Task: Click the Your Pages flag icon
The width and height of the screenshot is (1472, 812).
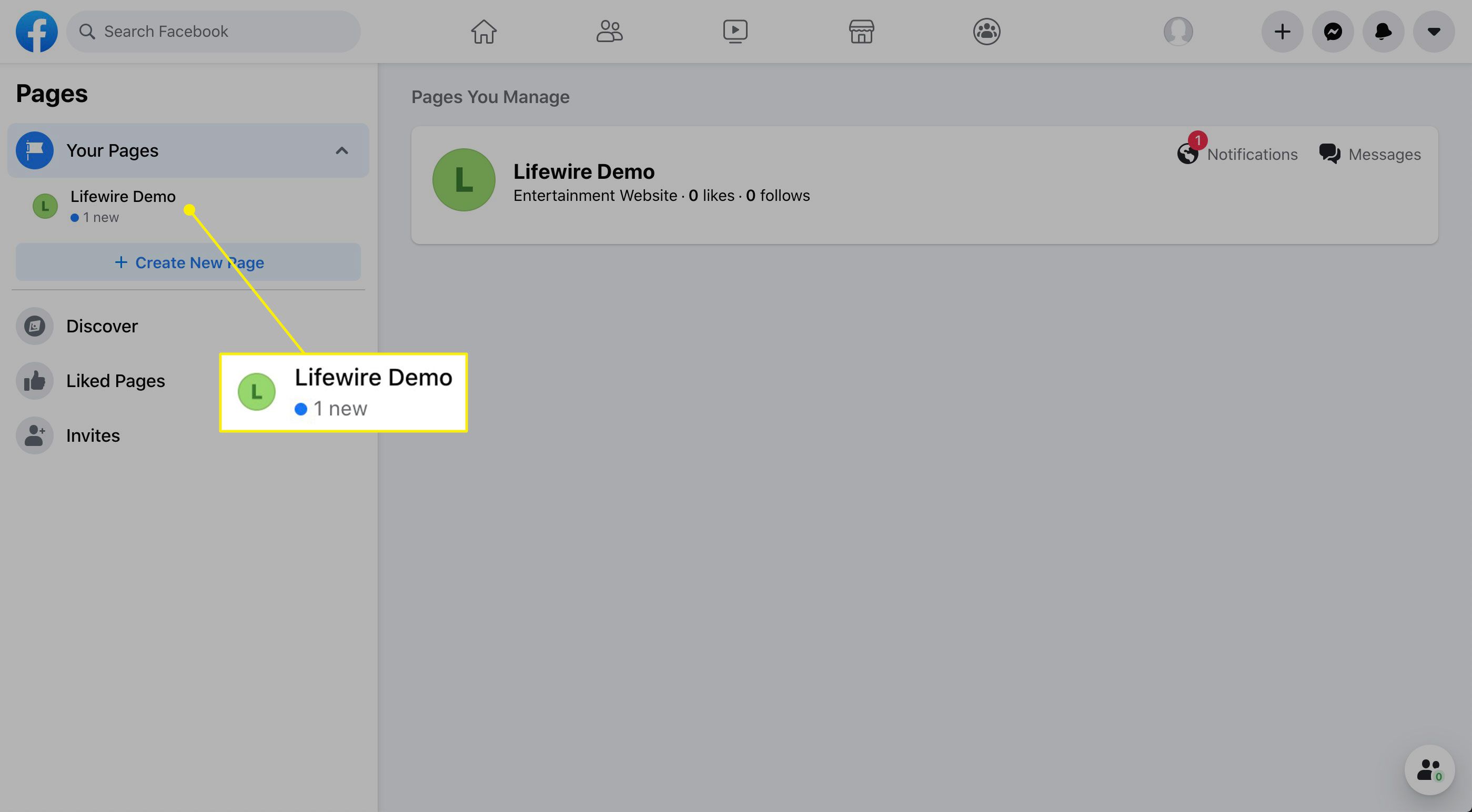Action: click(x=34, y=150)
